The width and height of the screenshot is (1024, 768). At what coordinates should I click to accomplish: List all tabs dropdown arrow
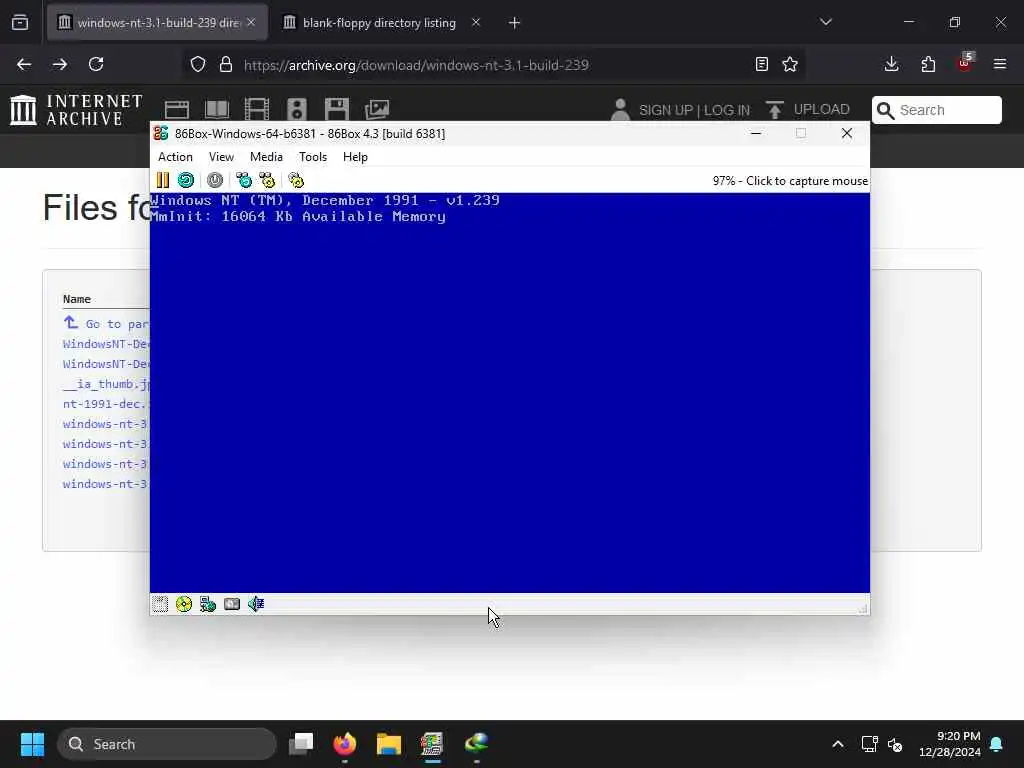[x=826, y=22]
